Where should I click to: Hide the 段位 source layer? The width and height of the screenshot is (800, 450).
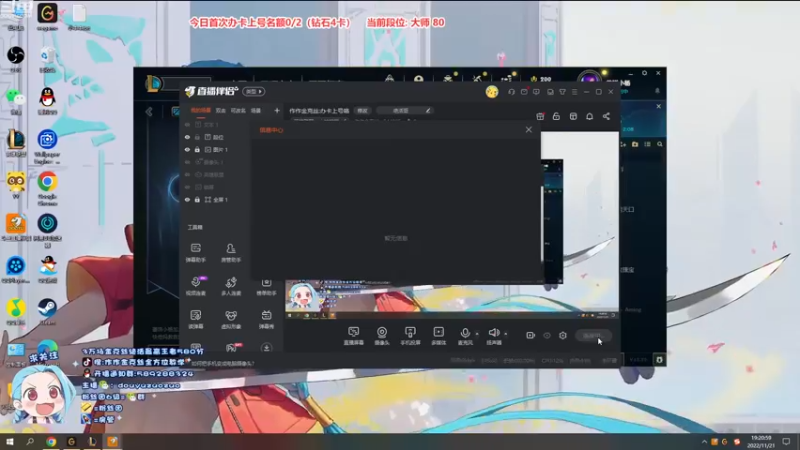(x=187, y=137)
